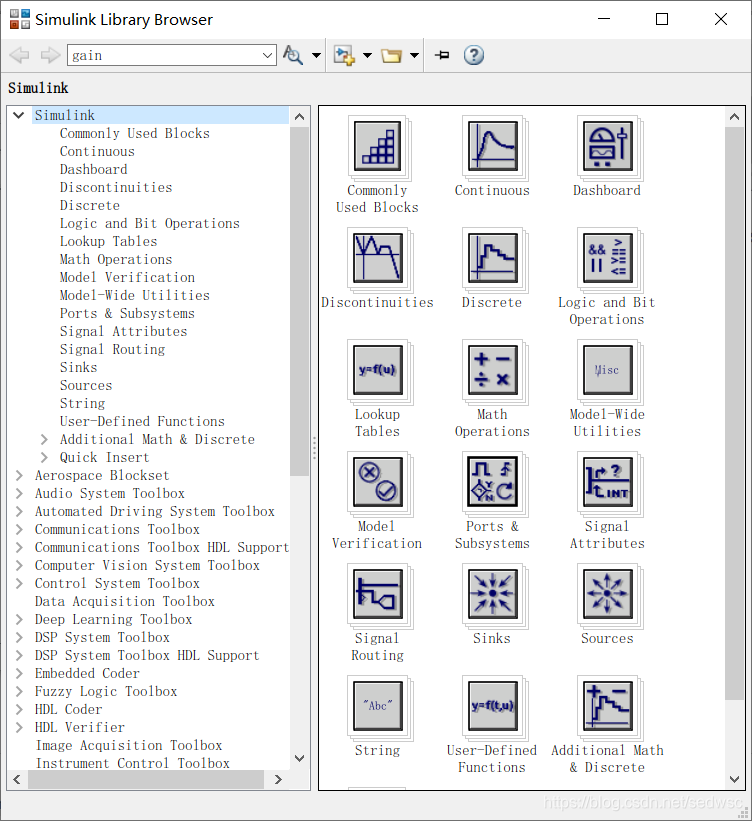Select Sinks in the library tree
The width and height of the screenshot is (752, 821).
tap(78, 367)
